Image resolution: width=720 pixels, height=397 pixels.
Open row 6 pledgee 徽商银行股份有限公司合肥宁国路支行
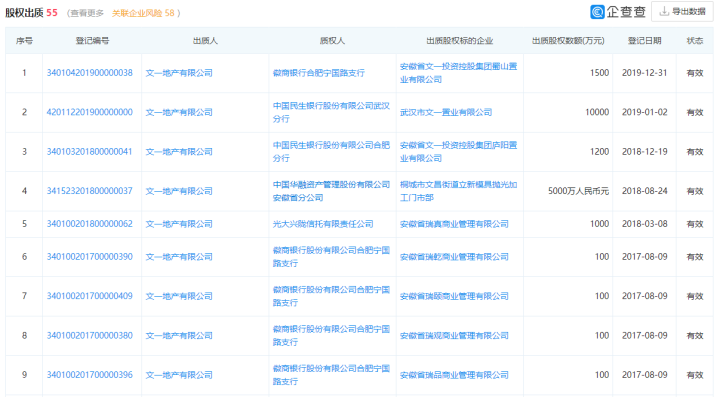[331, 257]
